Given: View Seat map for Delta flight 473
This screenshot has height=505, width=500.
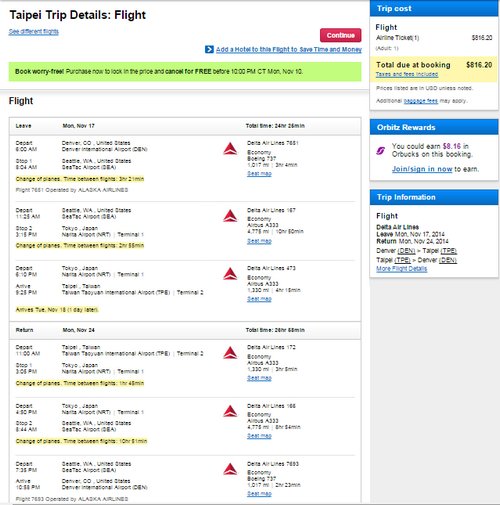Looking at the screenshot, I should coord(259,299).
